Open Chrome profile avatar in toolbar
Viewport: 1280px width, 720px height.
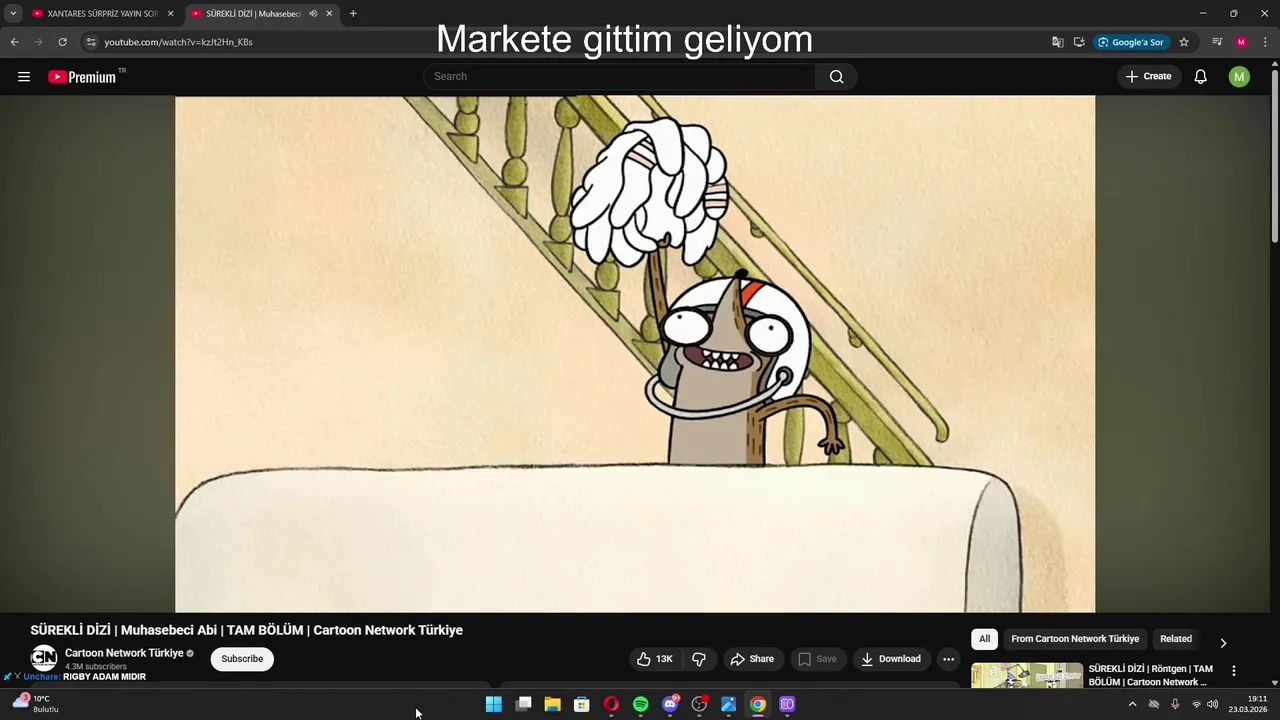[1241, 42]
